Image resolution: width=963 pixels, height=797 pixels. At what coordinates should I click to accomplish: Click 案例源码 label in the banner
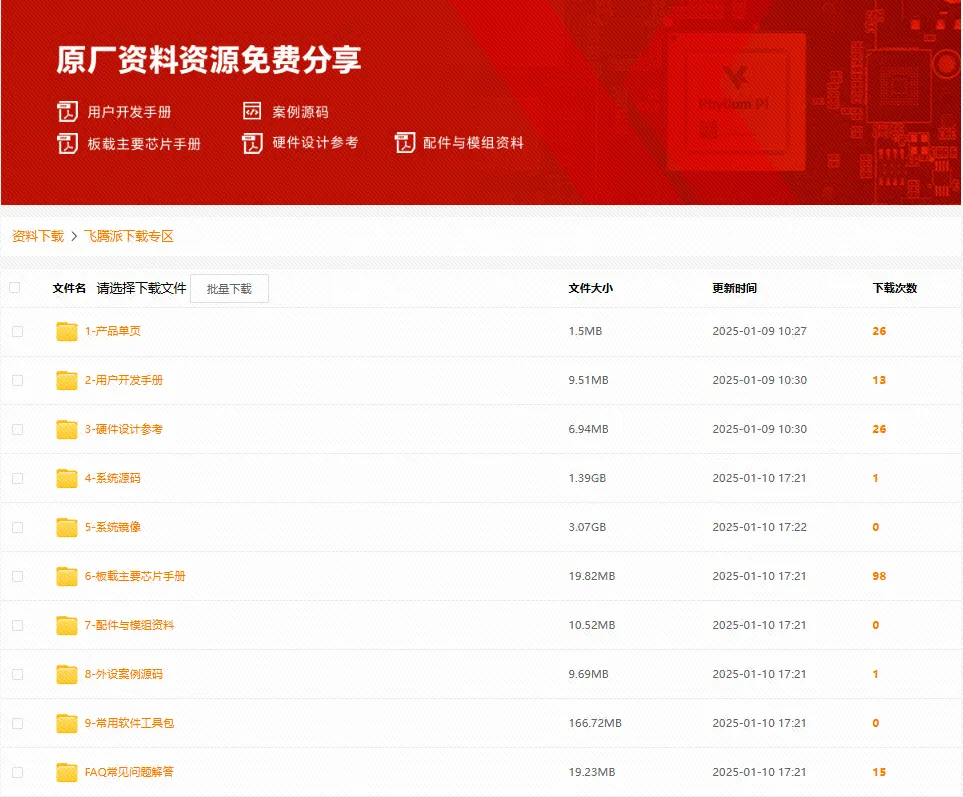(x=300, y=112)
